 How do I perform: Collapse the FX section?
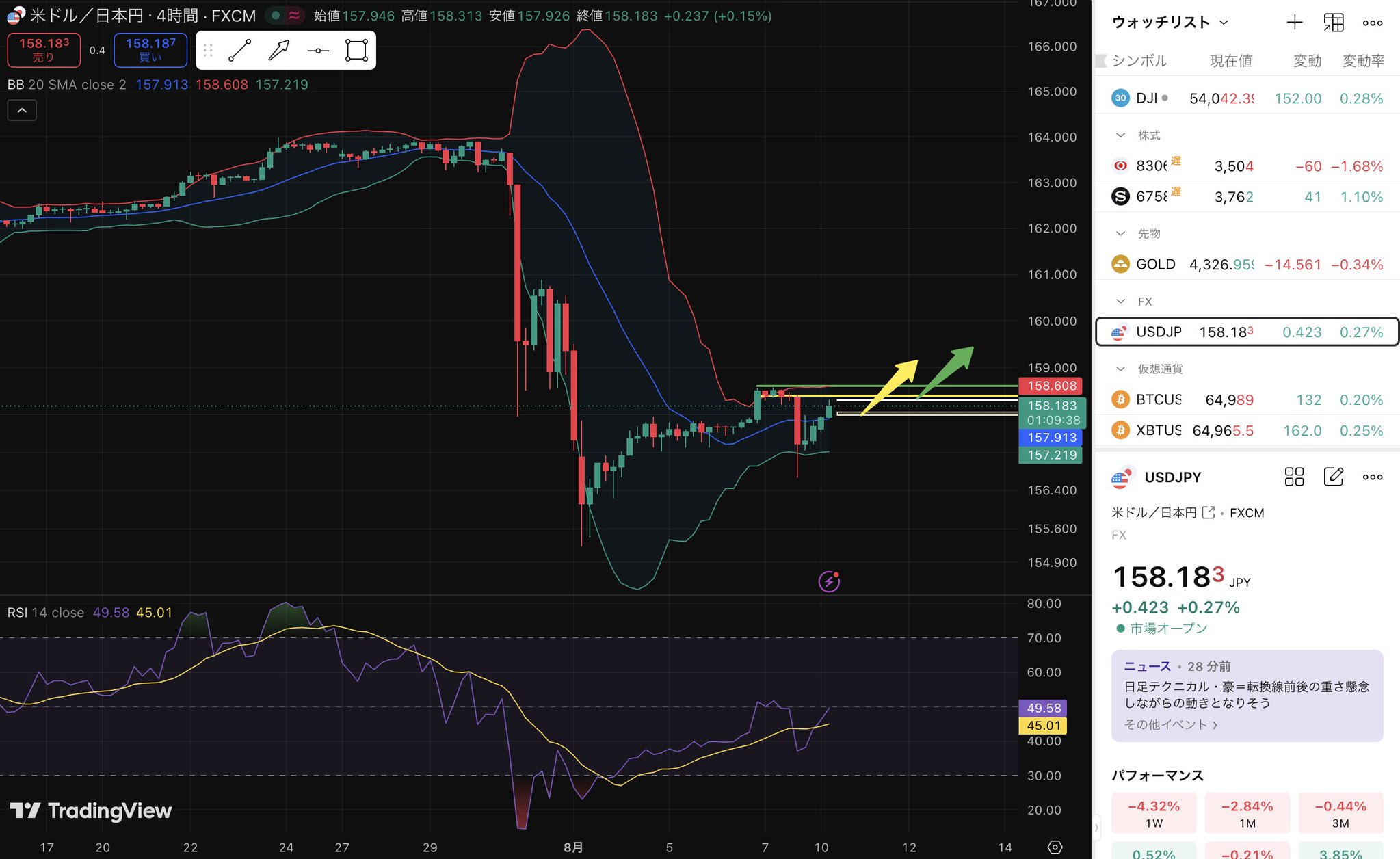coord(1120,302)
